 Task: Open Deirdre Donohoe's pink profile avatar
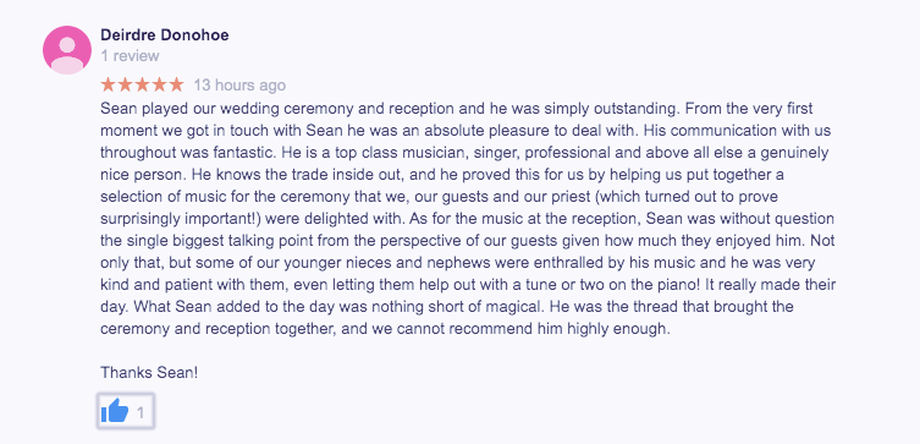click(67, 50)
